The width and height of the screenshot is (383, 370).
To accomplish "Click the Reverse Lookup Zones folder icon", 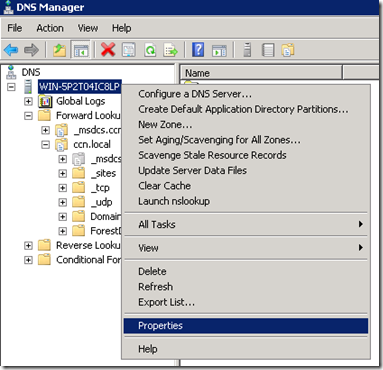I will [44, 245].
